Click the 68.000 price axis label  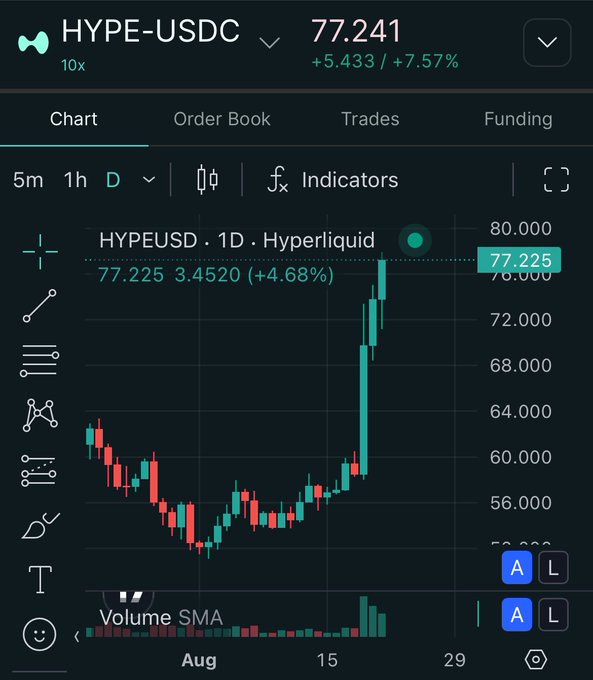[521, 365]
